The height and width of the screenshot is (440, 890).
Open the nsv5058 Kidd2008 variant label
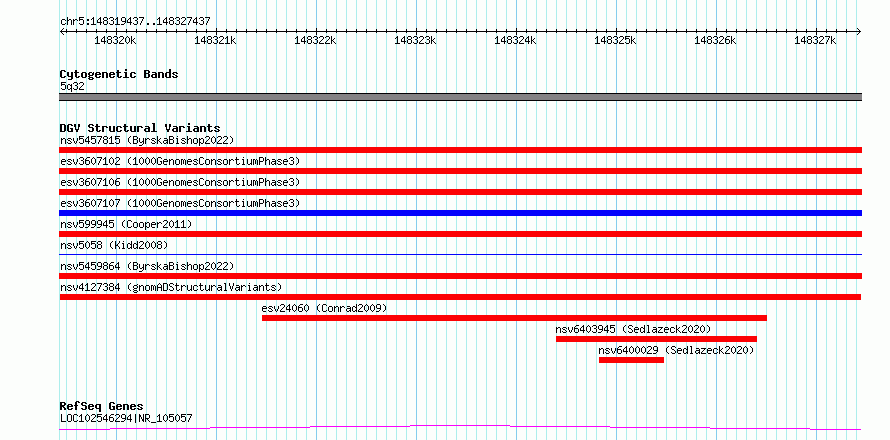114,245
